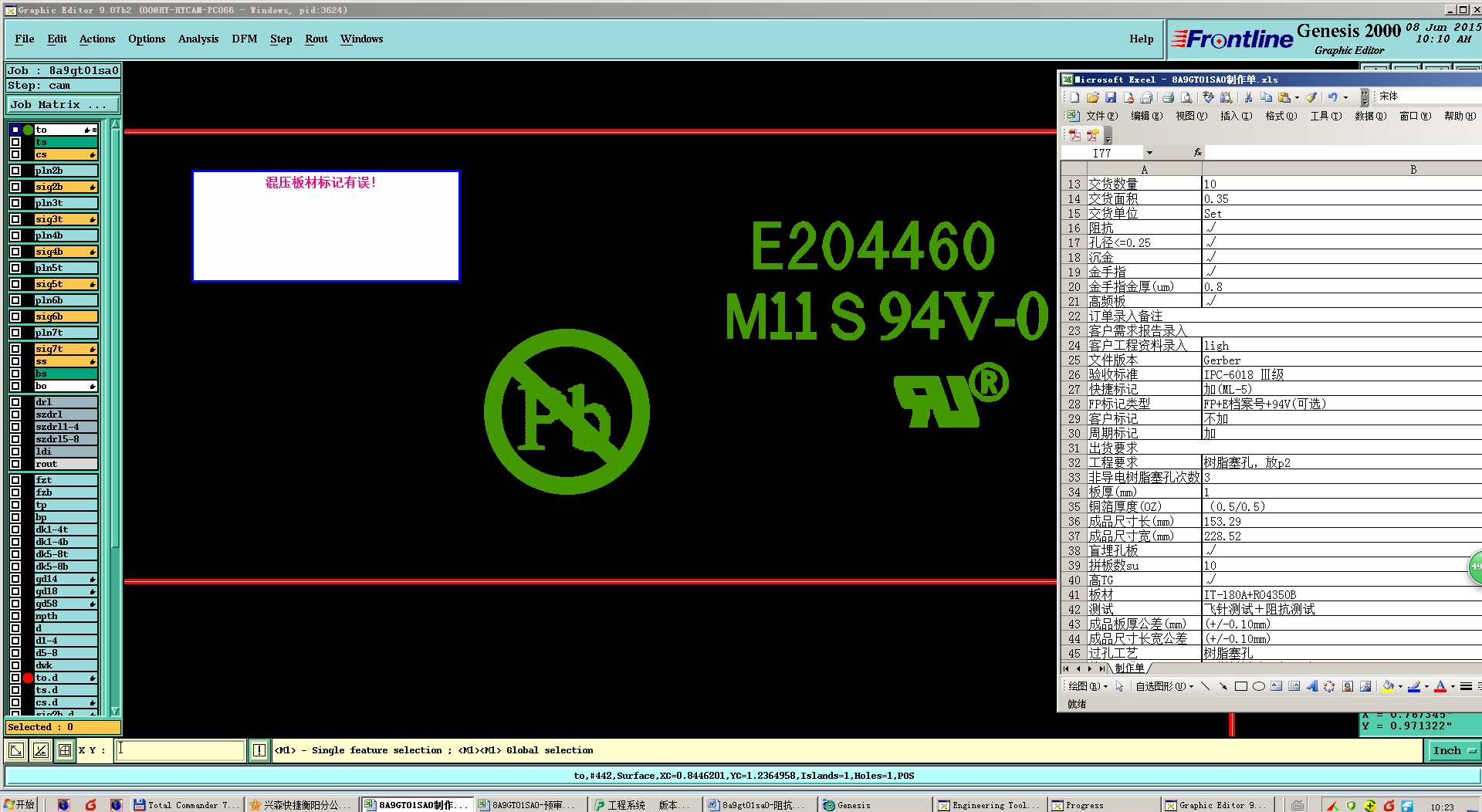Click the Cut scissors icon in Excel
Viewport: 1482px width, 812px height.
click(1248, 97)
